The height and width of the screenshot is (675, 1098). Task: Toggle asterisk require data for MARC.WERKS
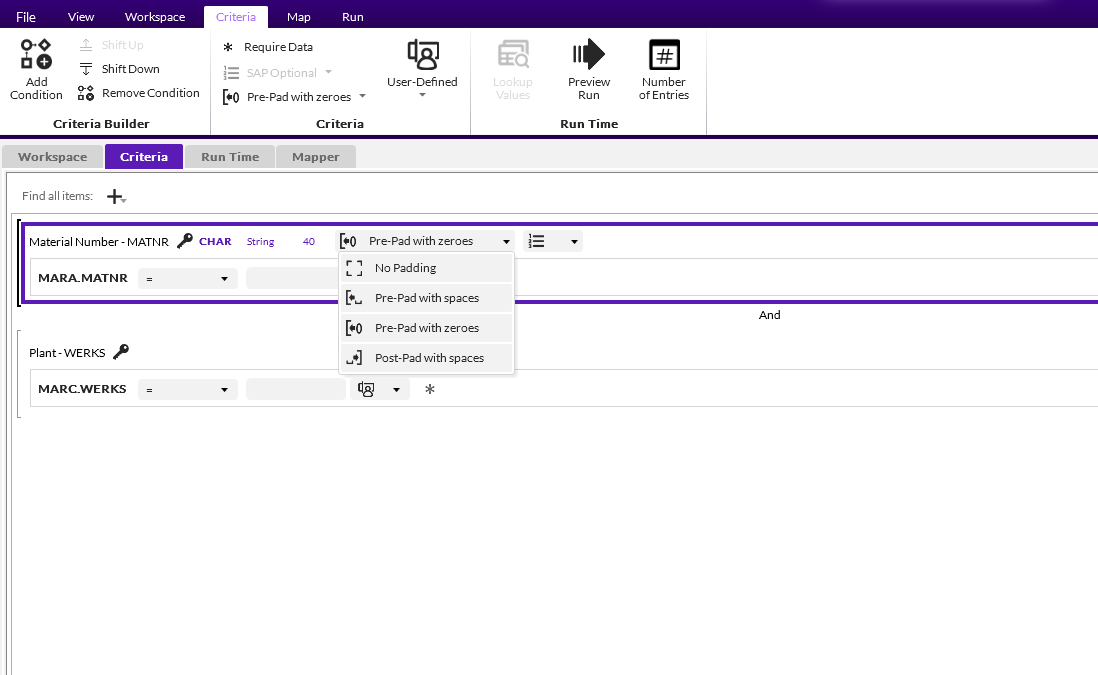pyautogui.click(x=430, y=389)
